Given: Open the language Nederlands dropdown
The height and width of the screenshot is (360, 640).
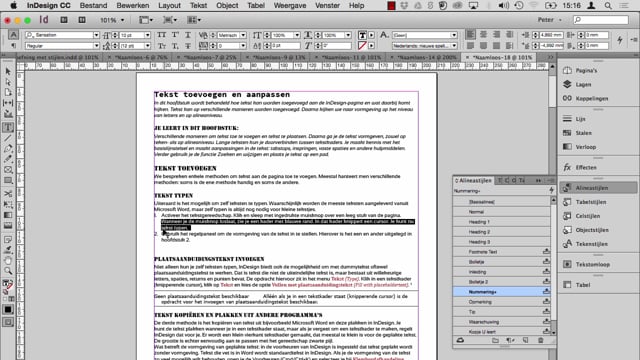Looking at the screenshot, I should tap(424, 46).
